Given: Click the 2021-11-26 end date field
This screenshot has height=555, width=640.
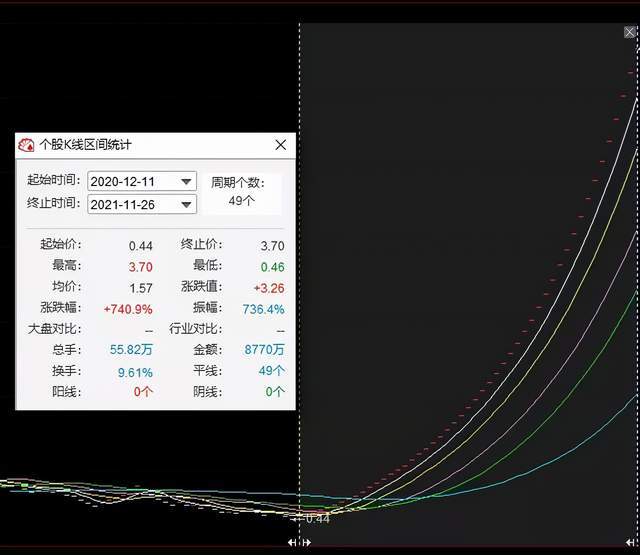Looking at the screenshot, I should (x=142, y=204).
